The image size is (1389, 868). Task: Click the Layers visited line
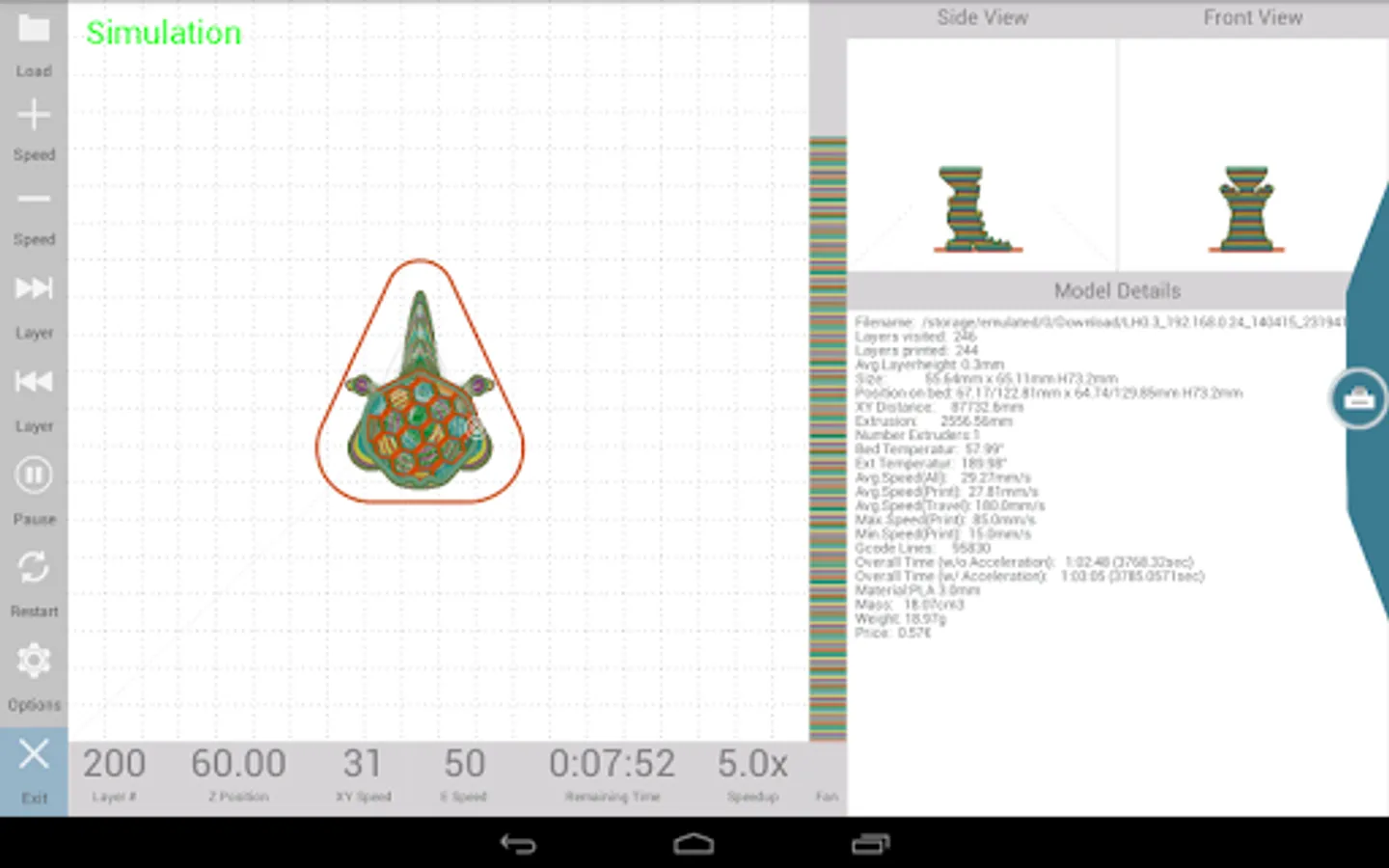click(x=915, y=337)
